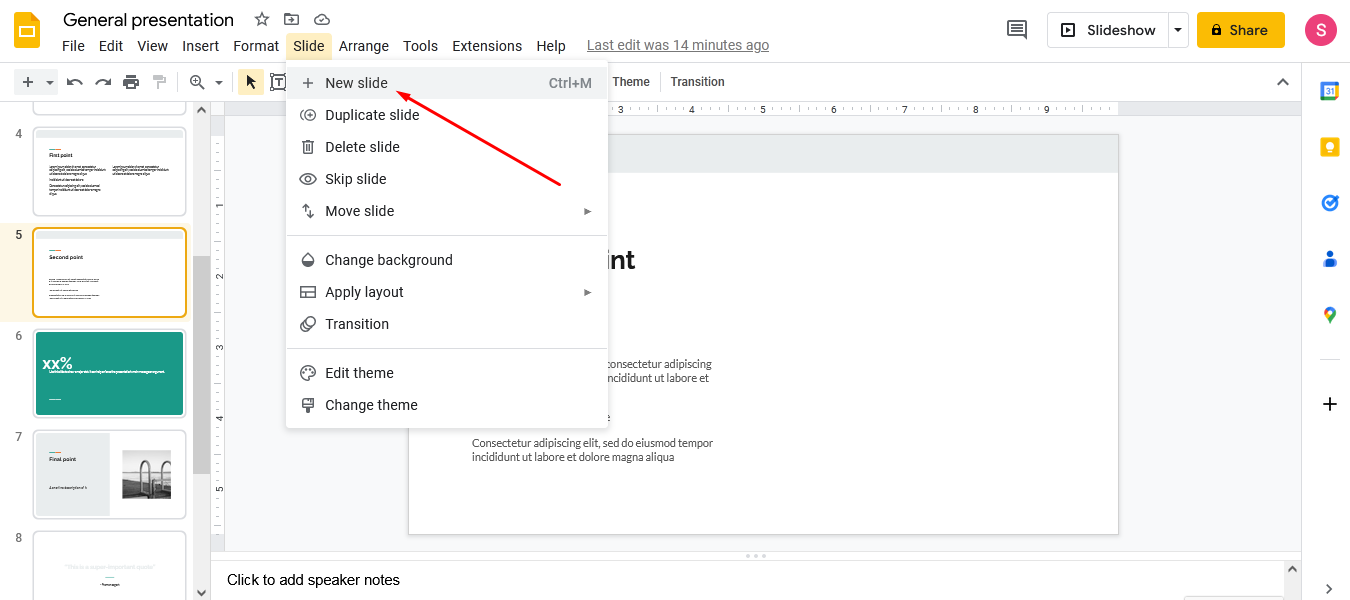Insert a text box

tap(279, 82)
